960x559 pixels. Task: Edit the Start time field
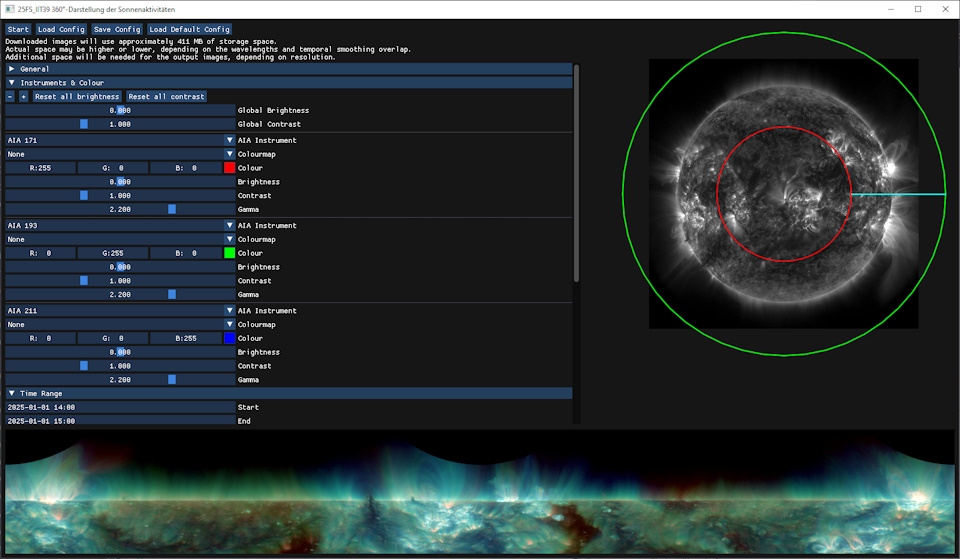point(121,407)
